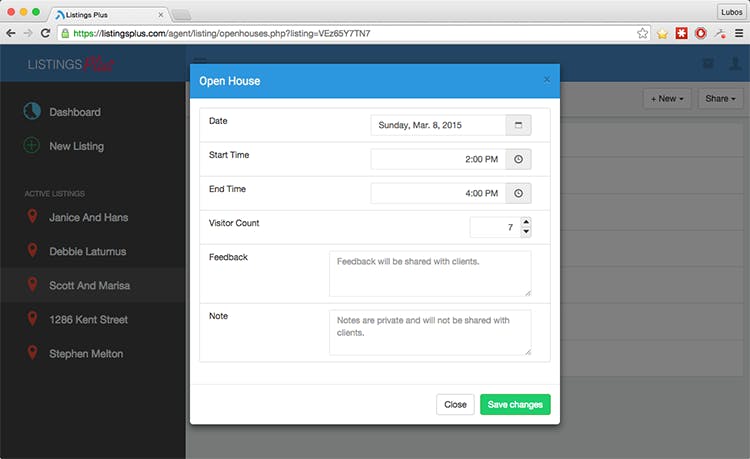Click the red asterisk extension icon
Screen dimensions: 750x459
coord(682,33)
